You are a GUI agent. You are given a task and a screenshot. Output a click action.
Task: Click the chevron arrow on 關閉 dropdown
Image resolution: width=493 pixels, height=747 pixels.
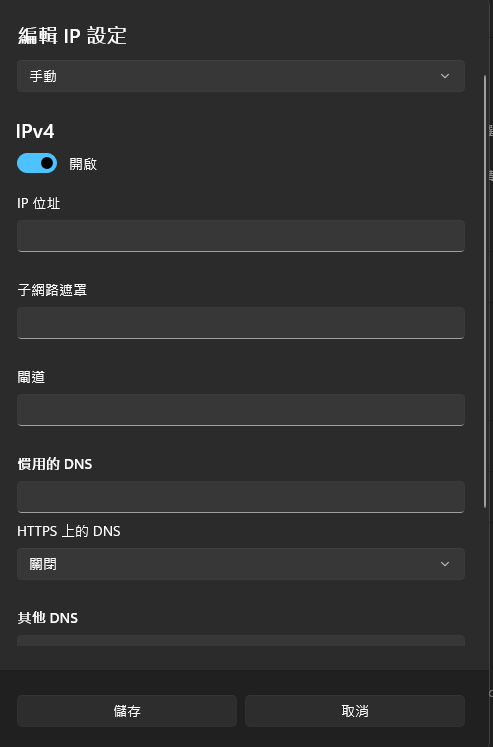tap(444, 564)
